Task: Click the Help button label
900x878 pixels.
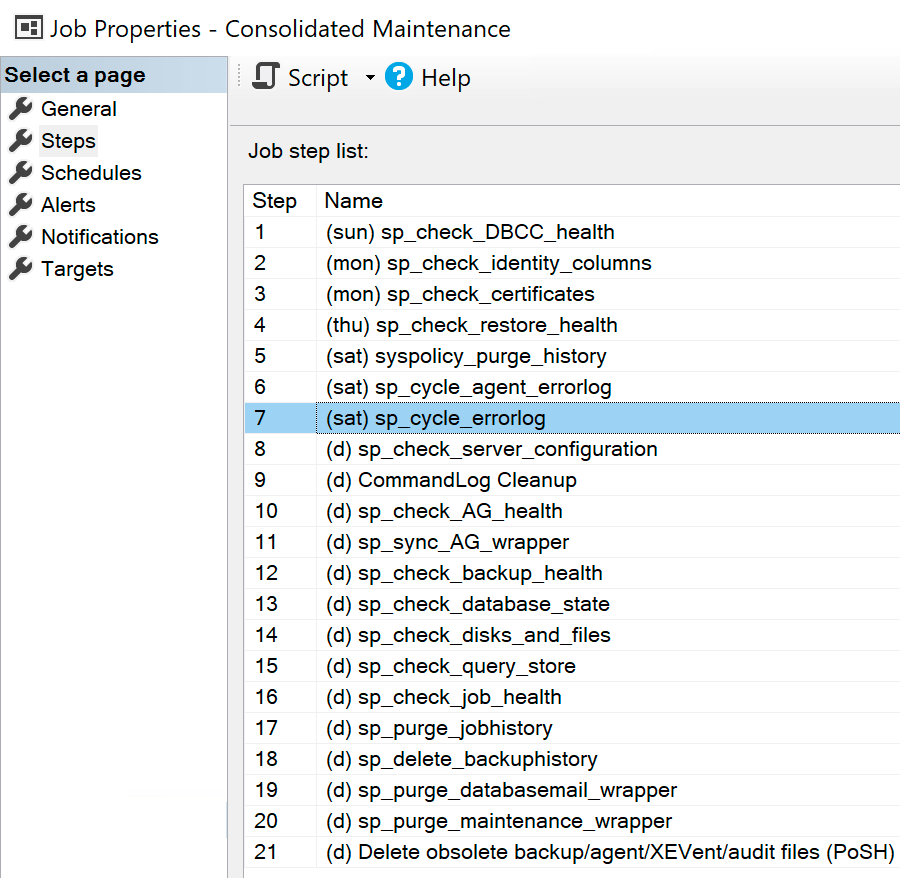Action: tap(446, 78)
